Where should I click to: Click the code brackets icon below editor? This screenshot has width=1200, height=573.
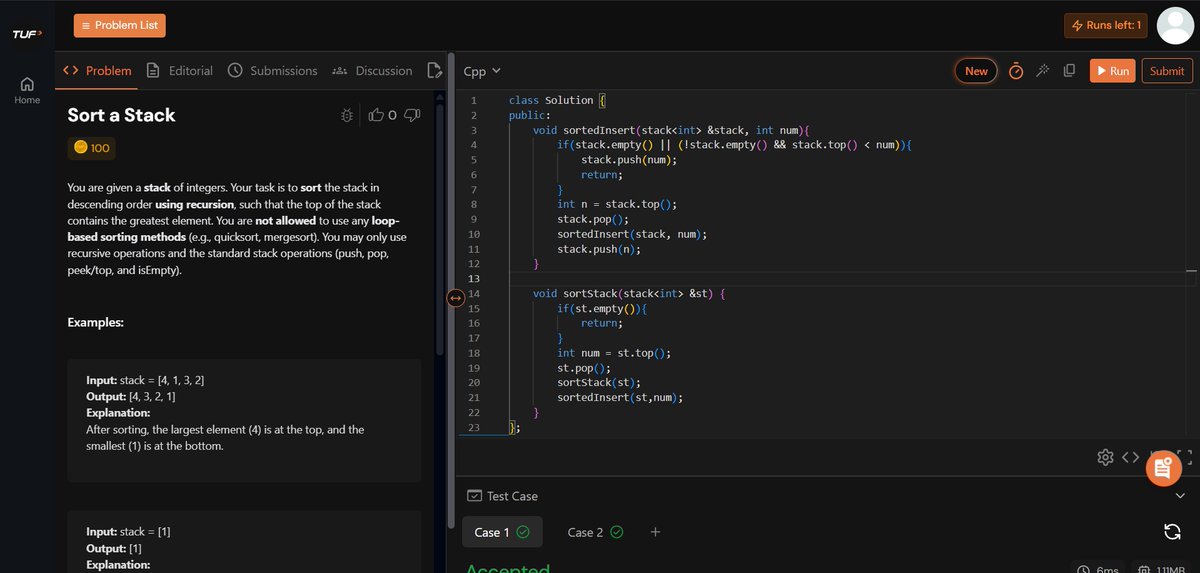point(1130,457)
